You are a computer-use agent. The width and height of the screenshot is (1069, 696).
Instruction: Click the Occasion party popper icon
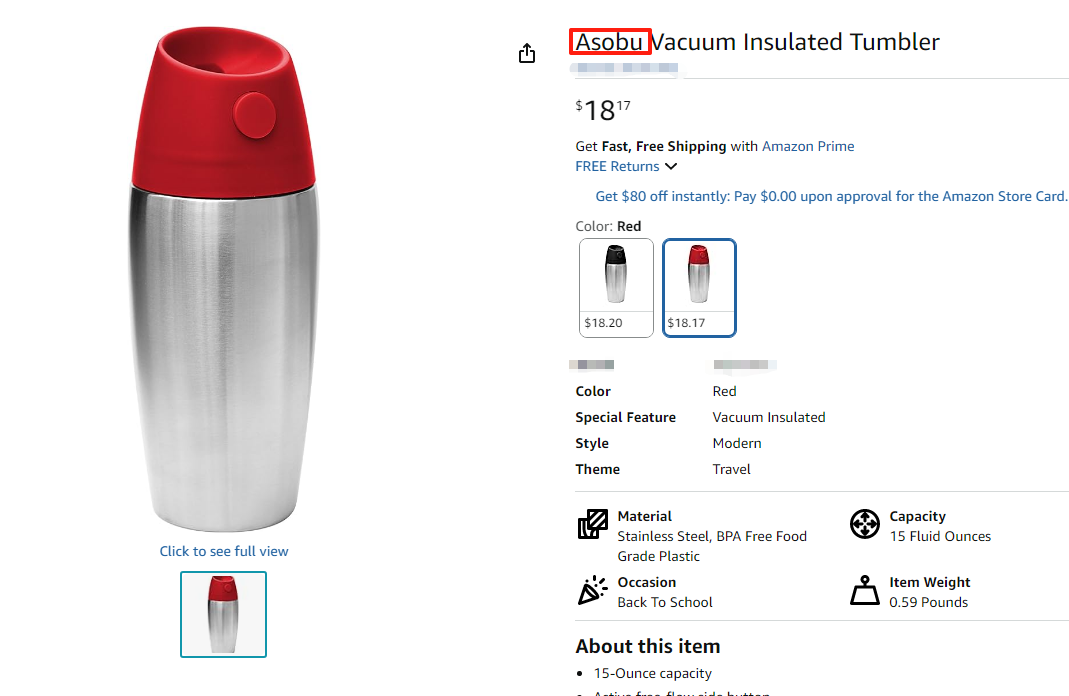[593, 591]
